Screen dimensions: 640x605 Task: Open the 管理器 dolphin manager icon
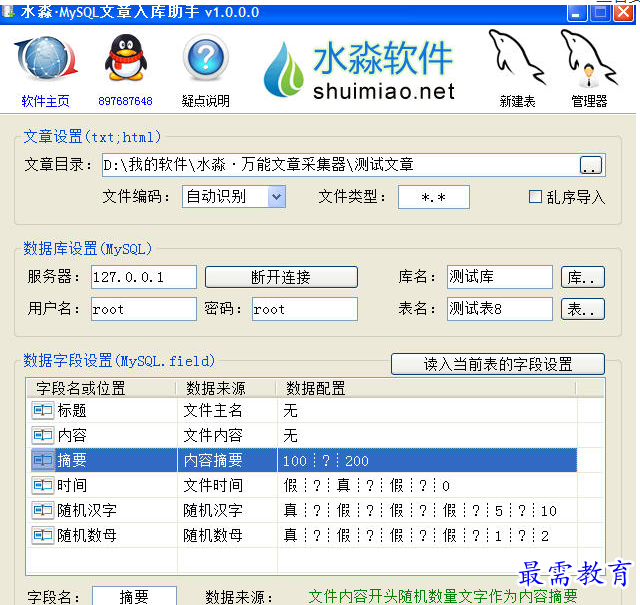pos(589,58)
